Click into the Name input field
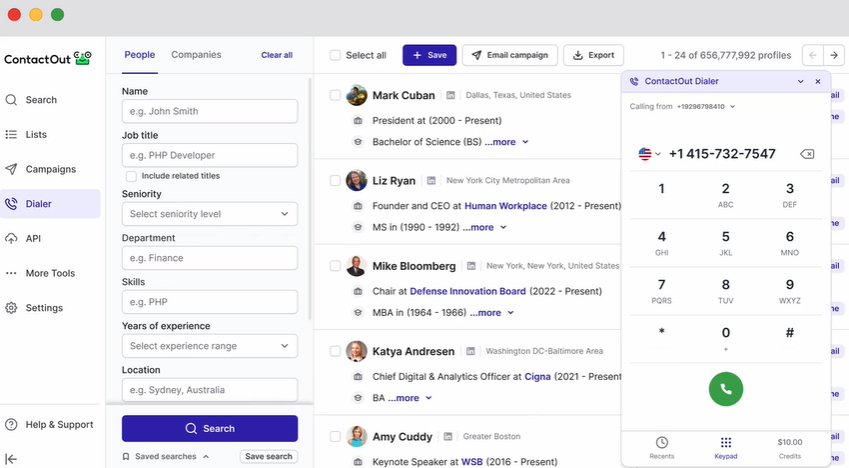This screenshot has width=849, height=468. point(210,111)
